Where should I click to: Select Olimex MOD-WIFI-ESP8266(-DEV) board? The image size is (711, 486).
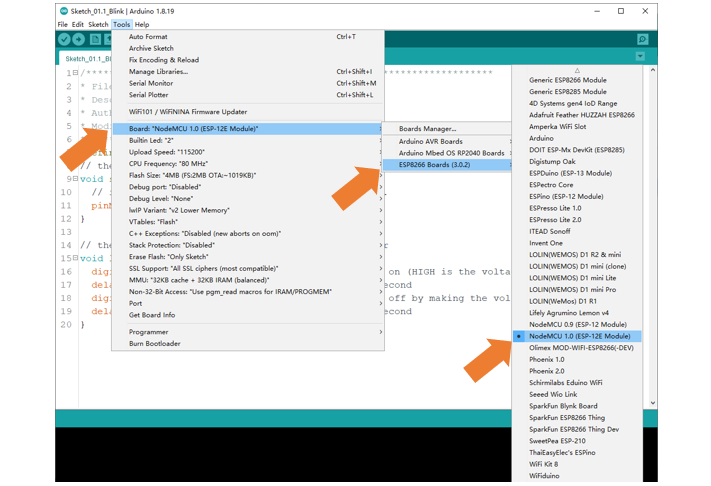(x=577, y=348)
